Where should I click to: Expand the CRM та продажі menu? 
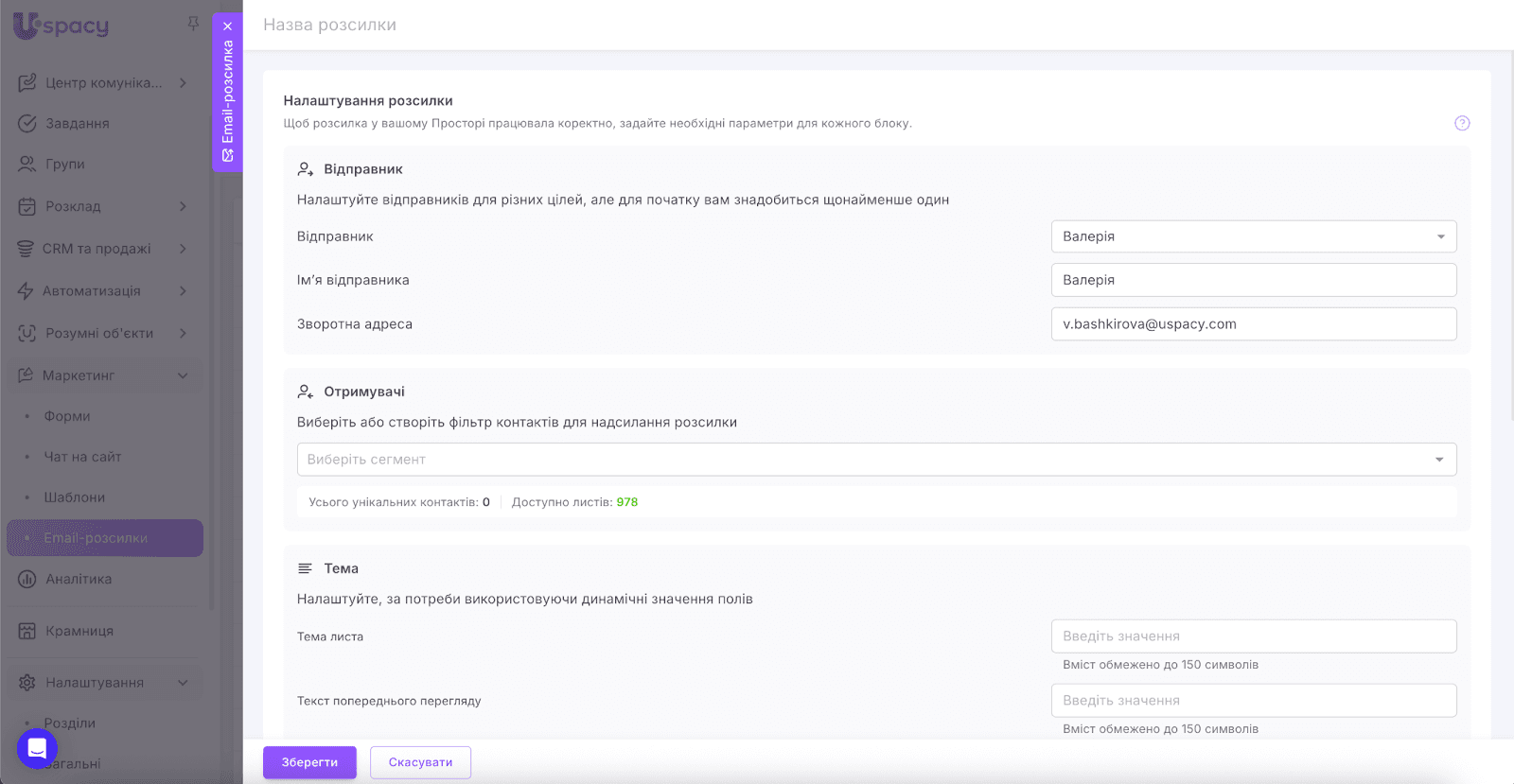pos(183,249)
